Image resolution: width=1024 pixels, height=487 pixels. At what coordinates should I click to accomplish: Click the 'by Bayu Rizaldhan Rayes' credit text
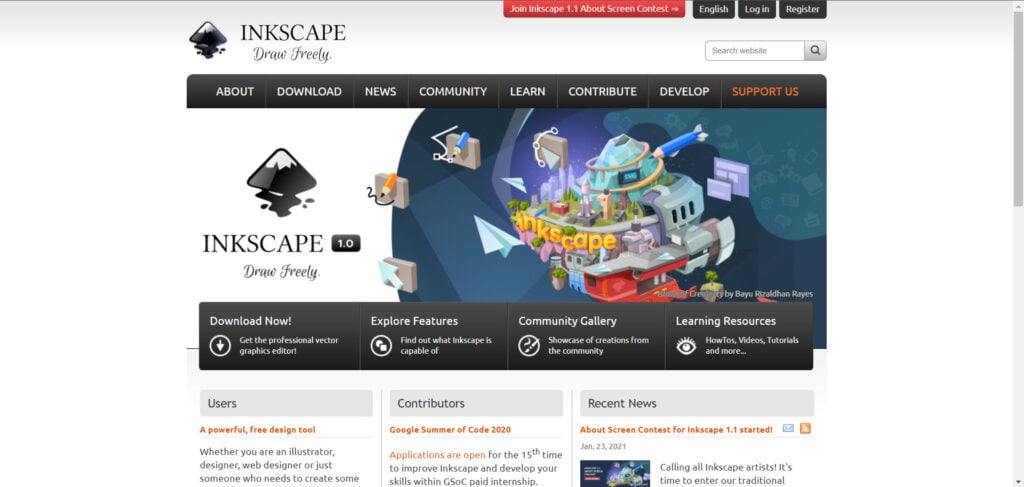point(769,294)
